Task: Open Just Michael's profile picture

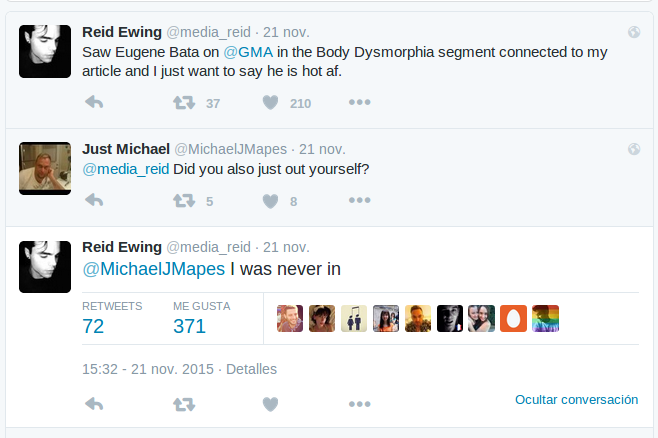Action: tap(45, 168)
